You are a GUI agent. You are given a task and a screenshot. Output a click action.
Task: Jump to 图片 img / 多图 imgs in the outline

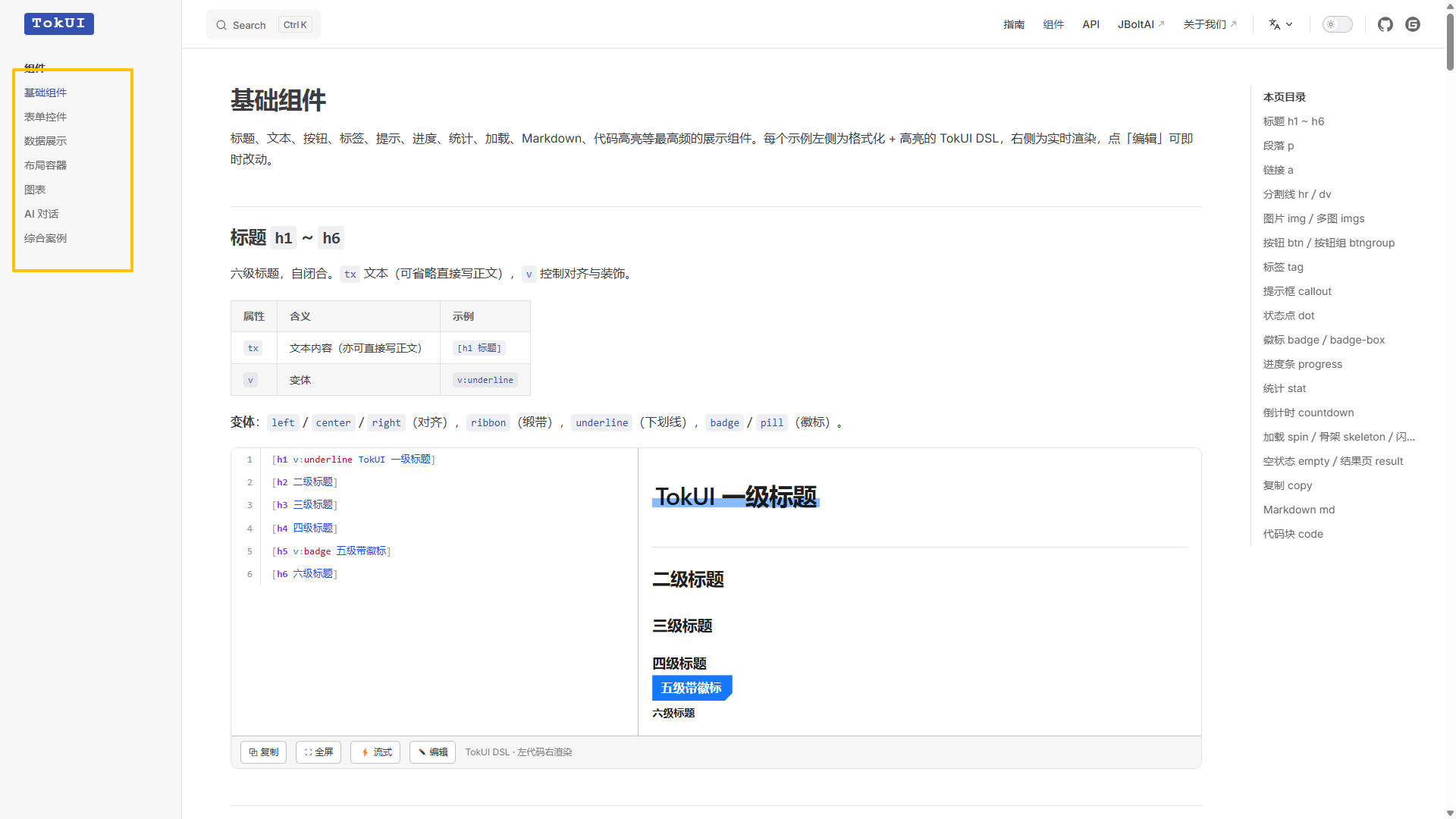(1313, 218)
